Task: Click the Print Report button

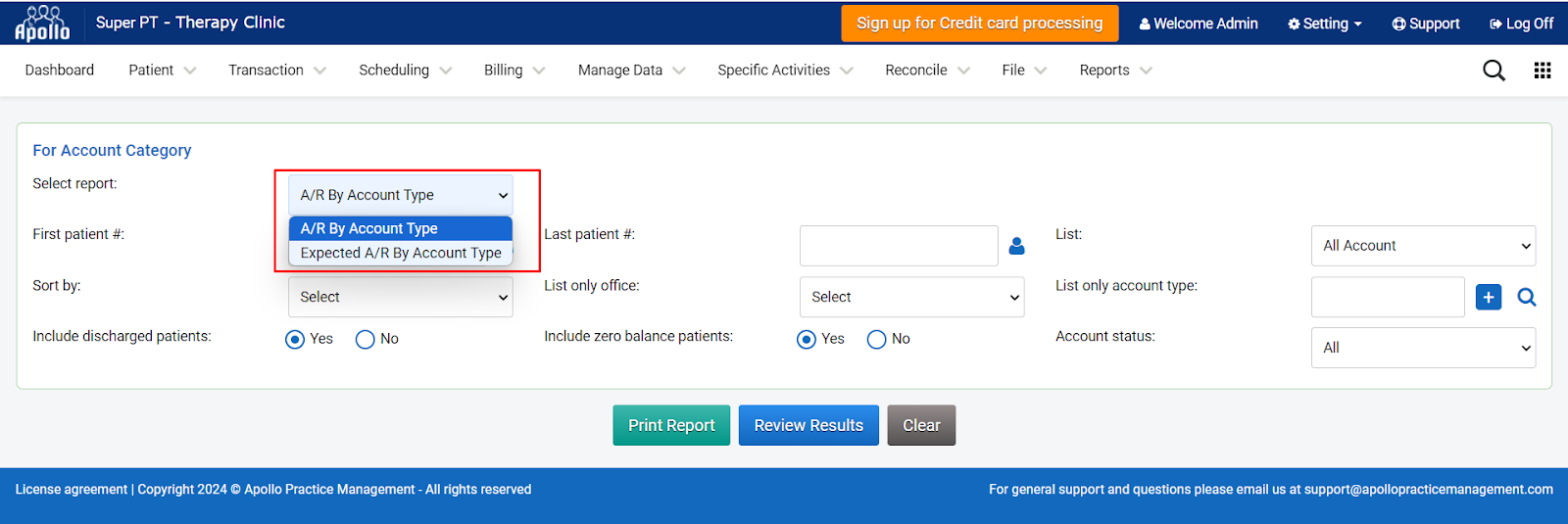Action: click(671, 425)
